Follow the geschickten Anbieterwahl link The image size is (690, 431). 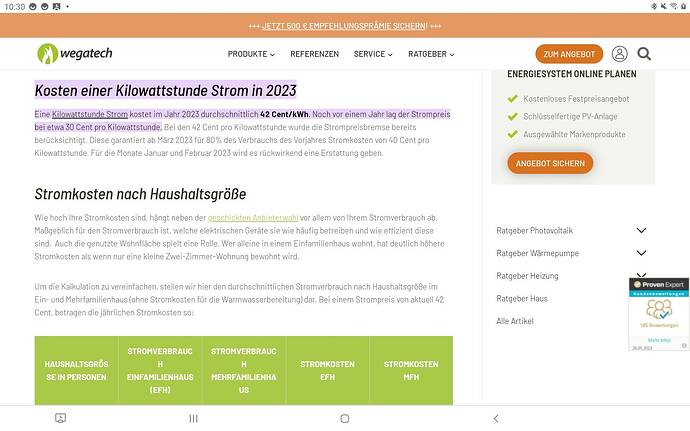pyautogui.click(x=253, y=217)
